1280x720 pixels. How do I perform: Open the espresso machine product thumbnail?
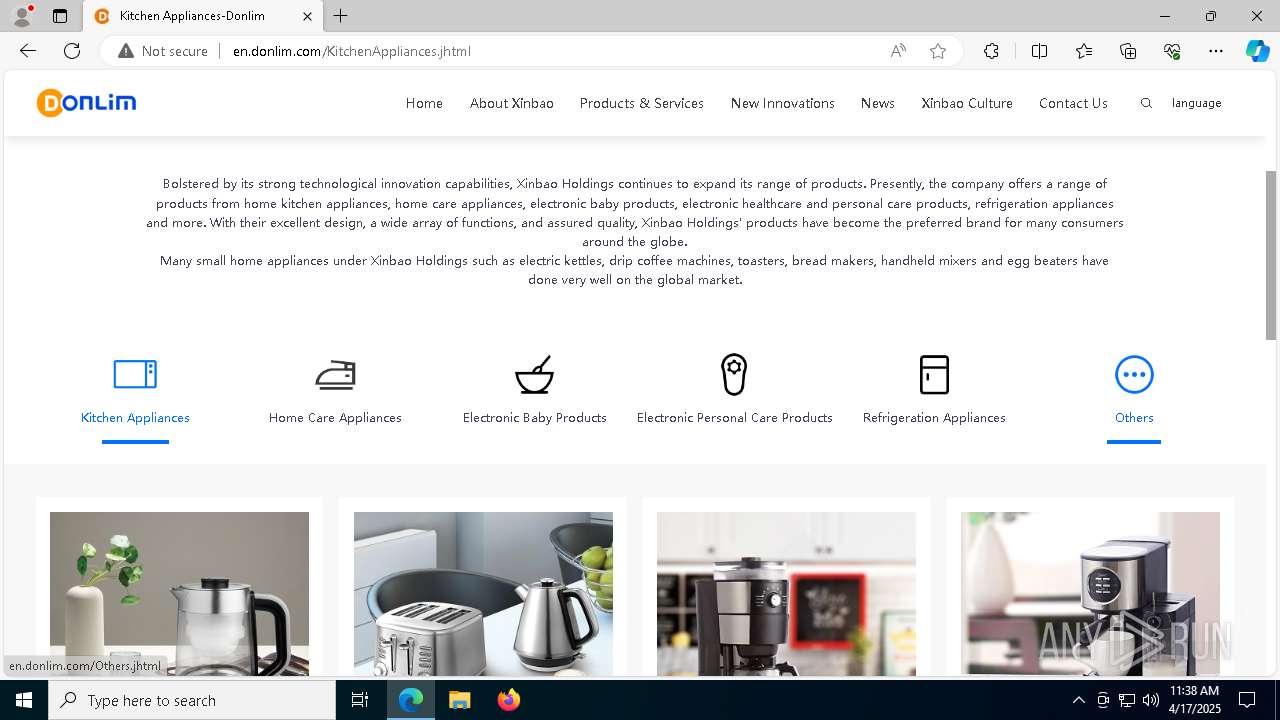point(1090,594)
